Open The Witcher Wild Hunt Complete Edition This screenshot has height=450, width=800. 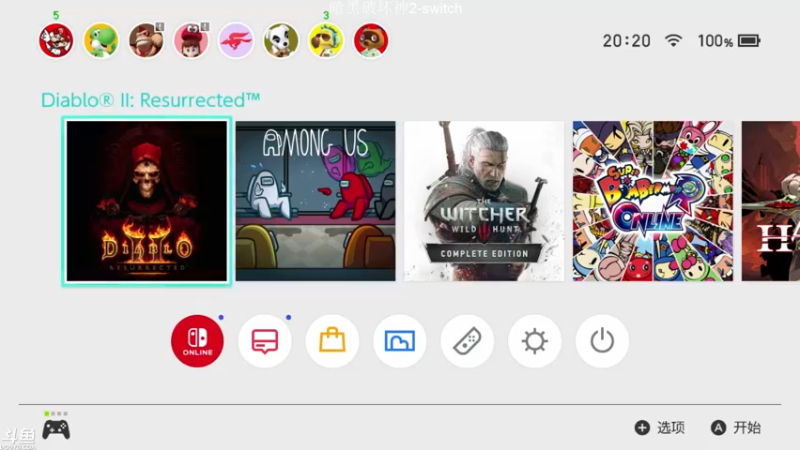coord(484,201)
